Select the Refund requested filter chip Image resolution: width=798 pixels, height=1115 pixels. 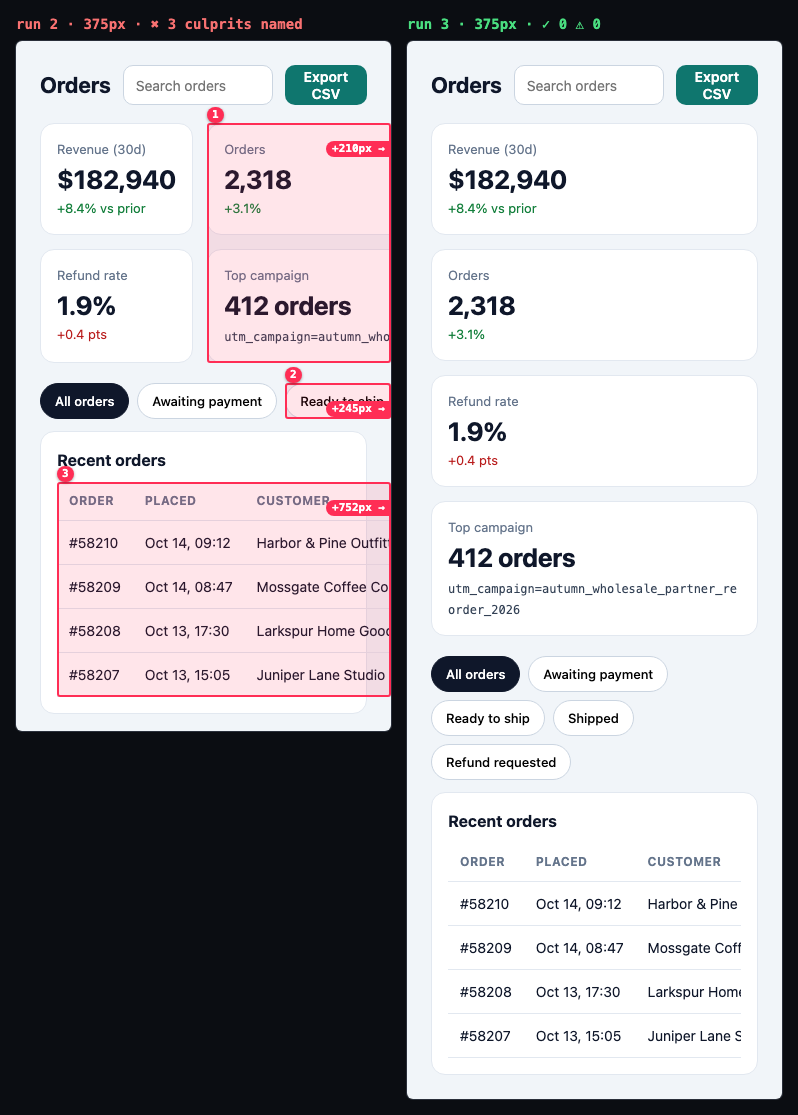coord(501,762)
